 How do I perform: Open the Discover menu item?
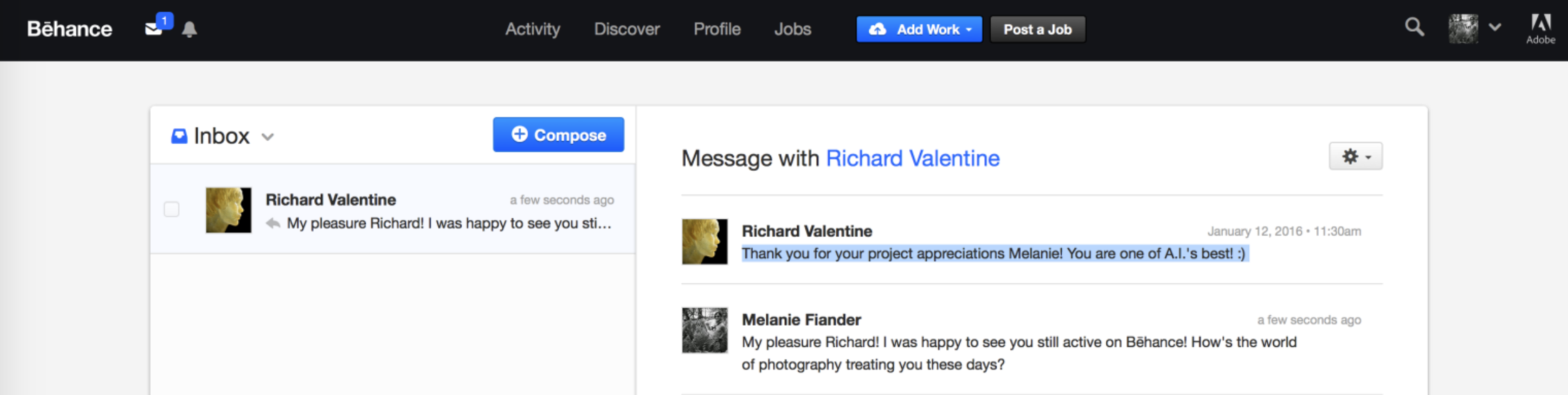click(x=627, y=29)
